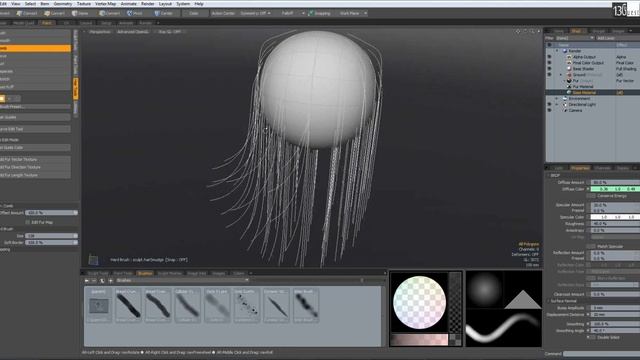Image resolution: width=640 pixels, height=360 pixels.
Task: Click the plus icon in brush browser
Action: click(x=111, y=281)
